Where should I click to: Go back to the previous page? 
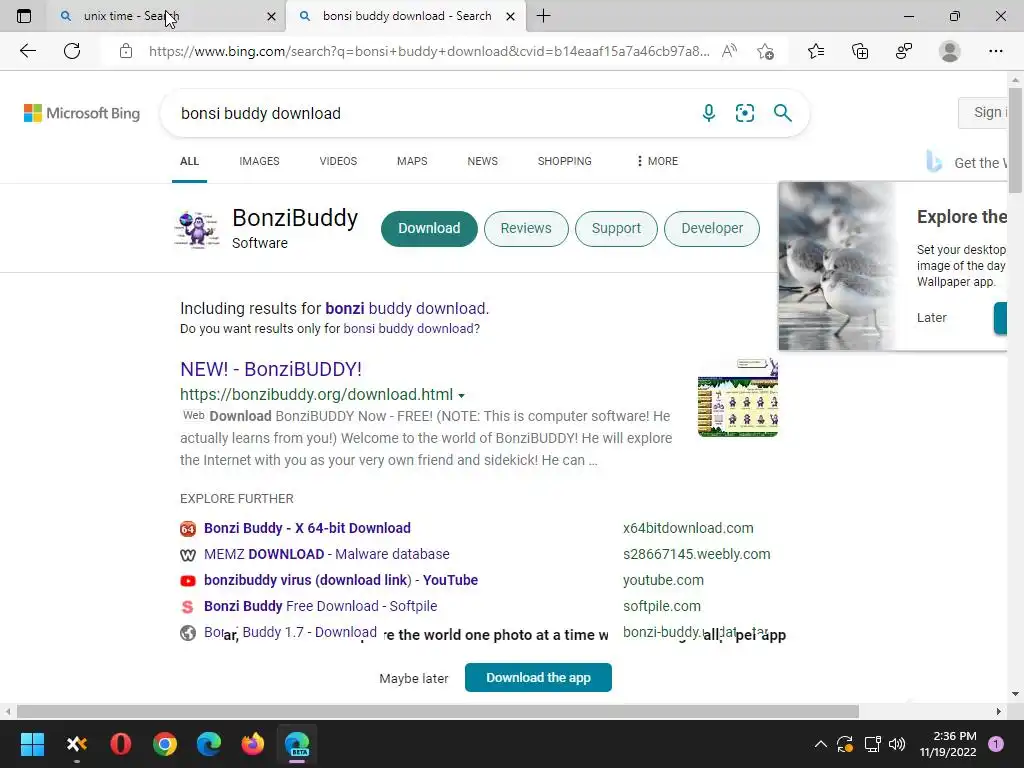[x=27, y=51]
